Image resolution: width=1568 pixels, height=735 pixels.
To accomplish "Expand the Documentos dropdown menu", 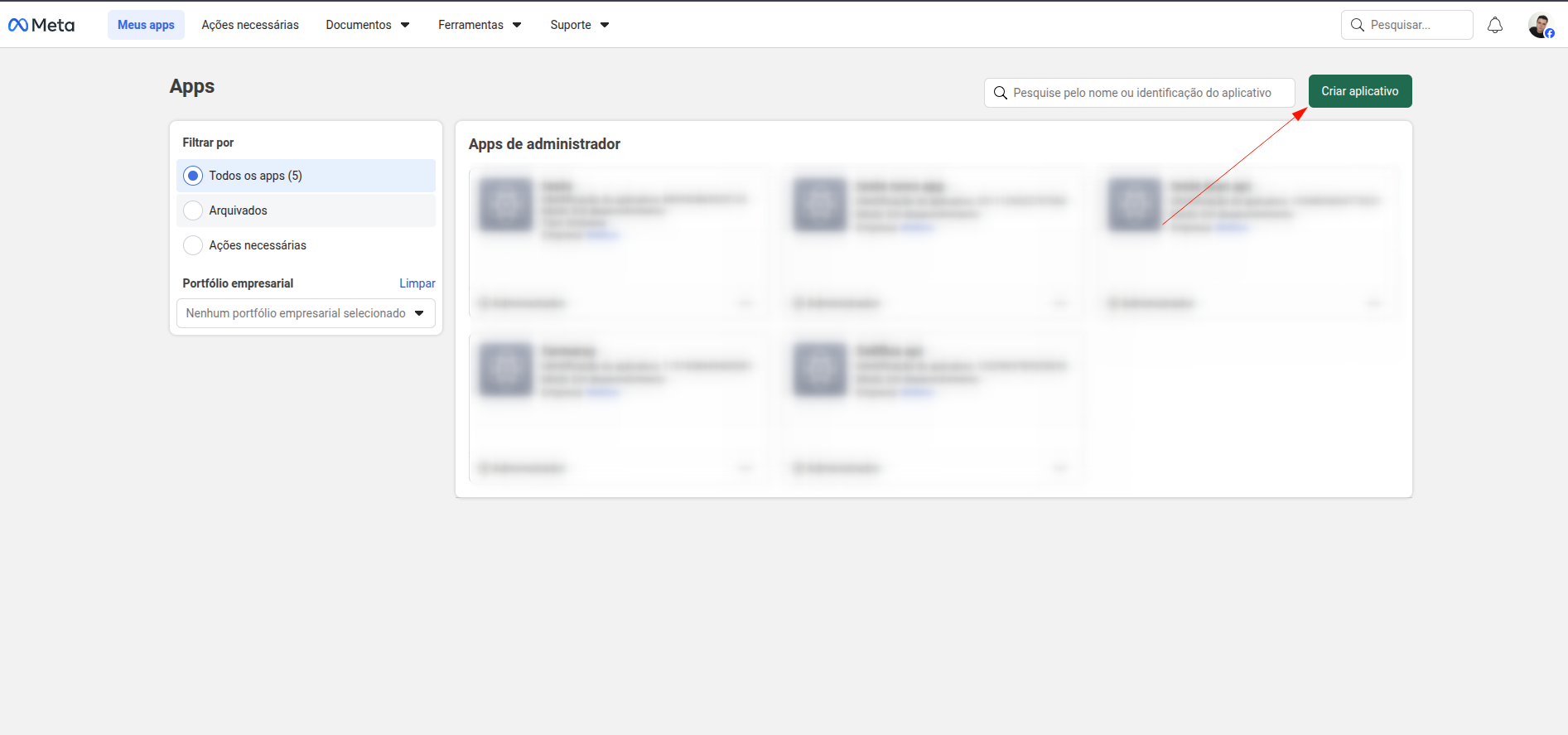I will click(367, 25).
